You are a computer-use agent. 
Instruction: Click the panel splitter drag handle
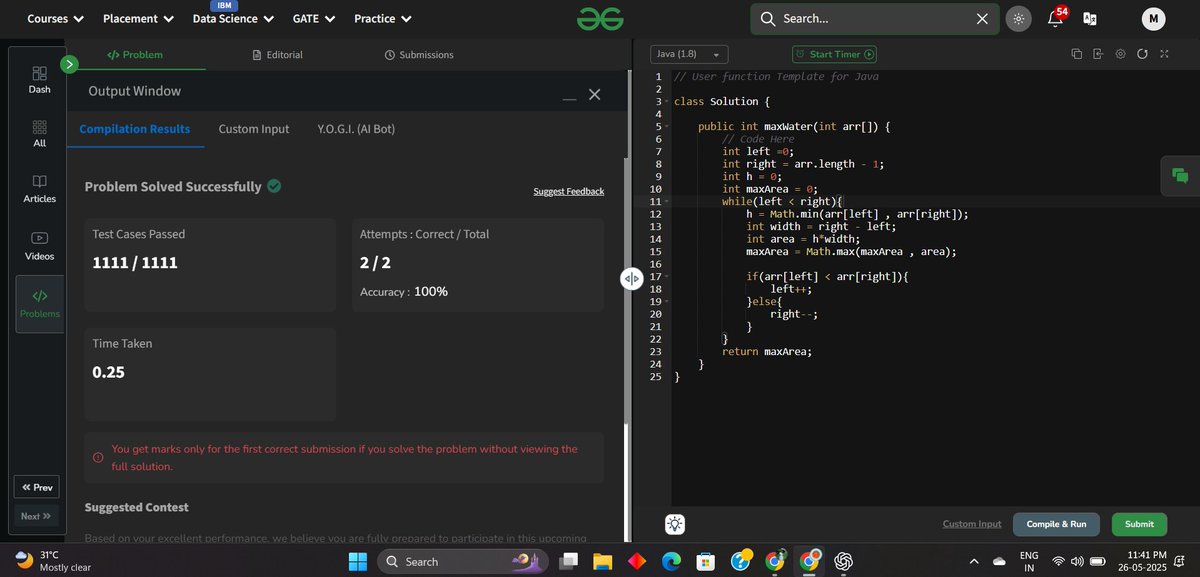coord(631,279)
